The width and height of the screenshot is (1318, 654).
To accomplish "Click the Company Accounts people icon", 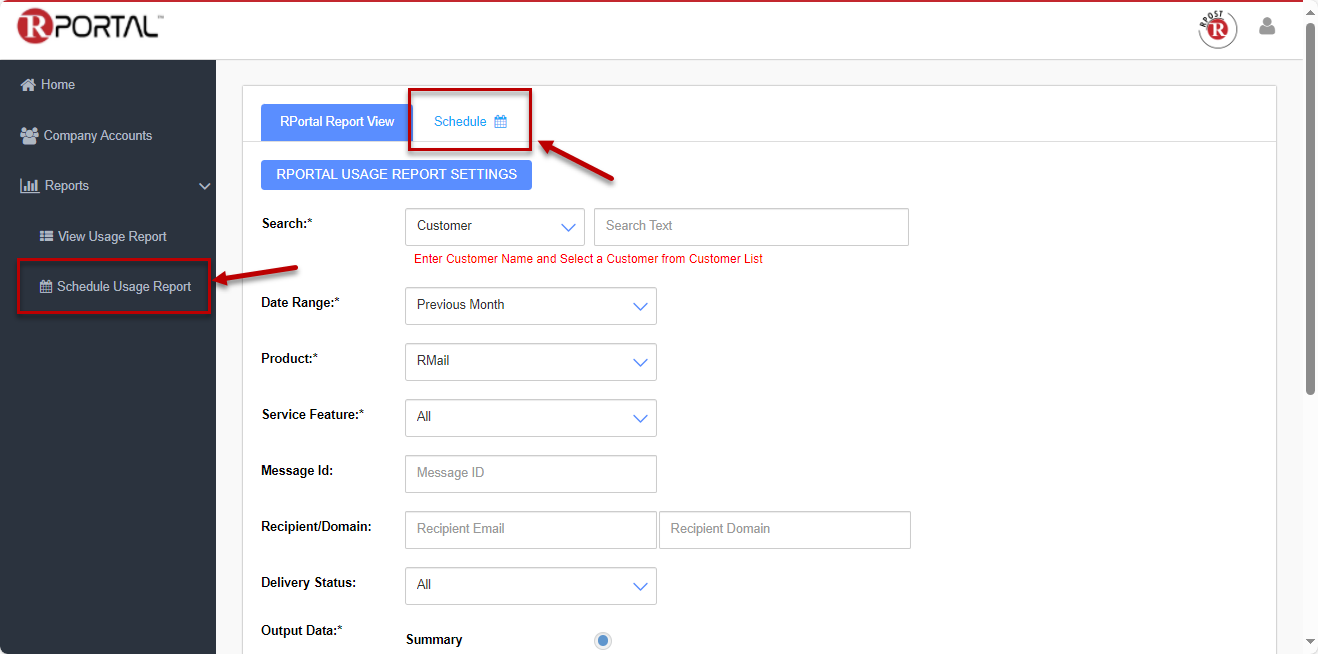I will [x=29, y=136].
